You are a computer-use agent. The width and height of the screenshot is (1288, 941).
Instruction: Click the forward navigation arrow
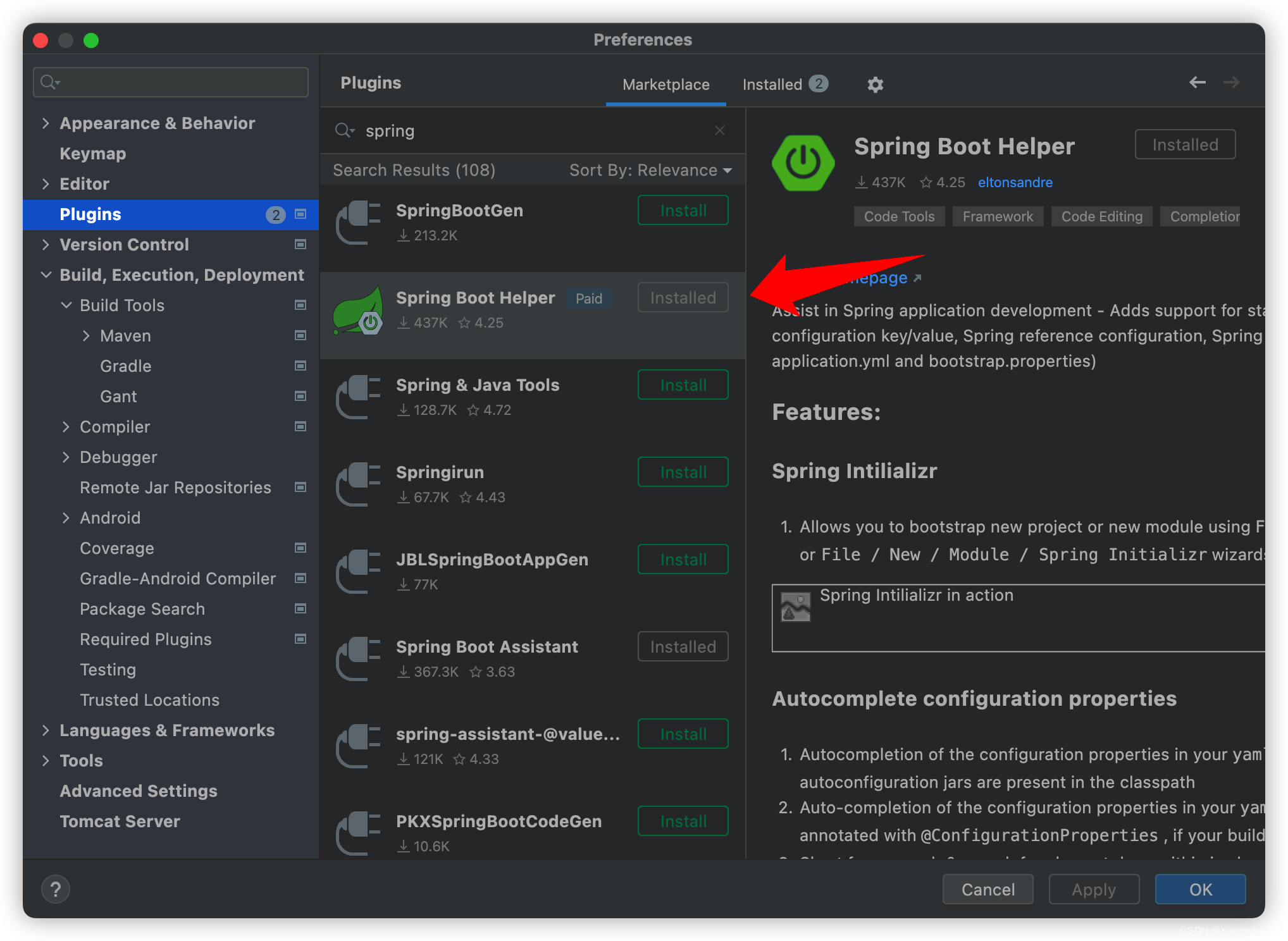[x=1231, y=82]
